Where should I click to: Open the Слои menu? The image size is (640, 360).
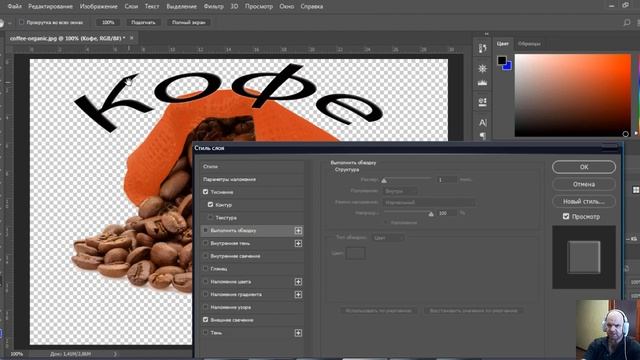131,7
